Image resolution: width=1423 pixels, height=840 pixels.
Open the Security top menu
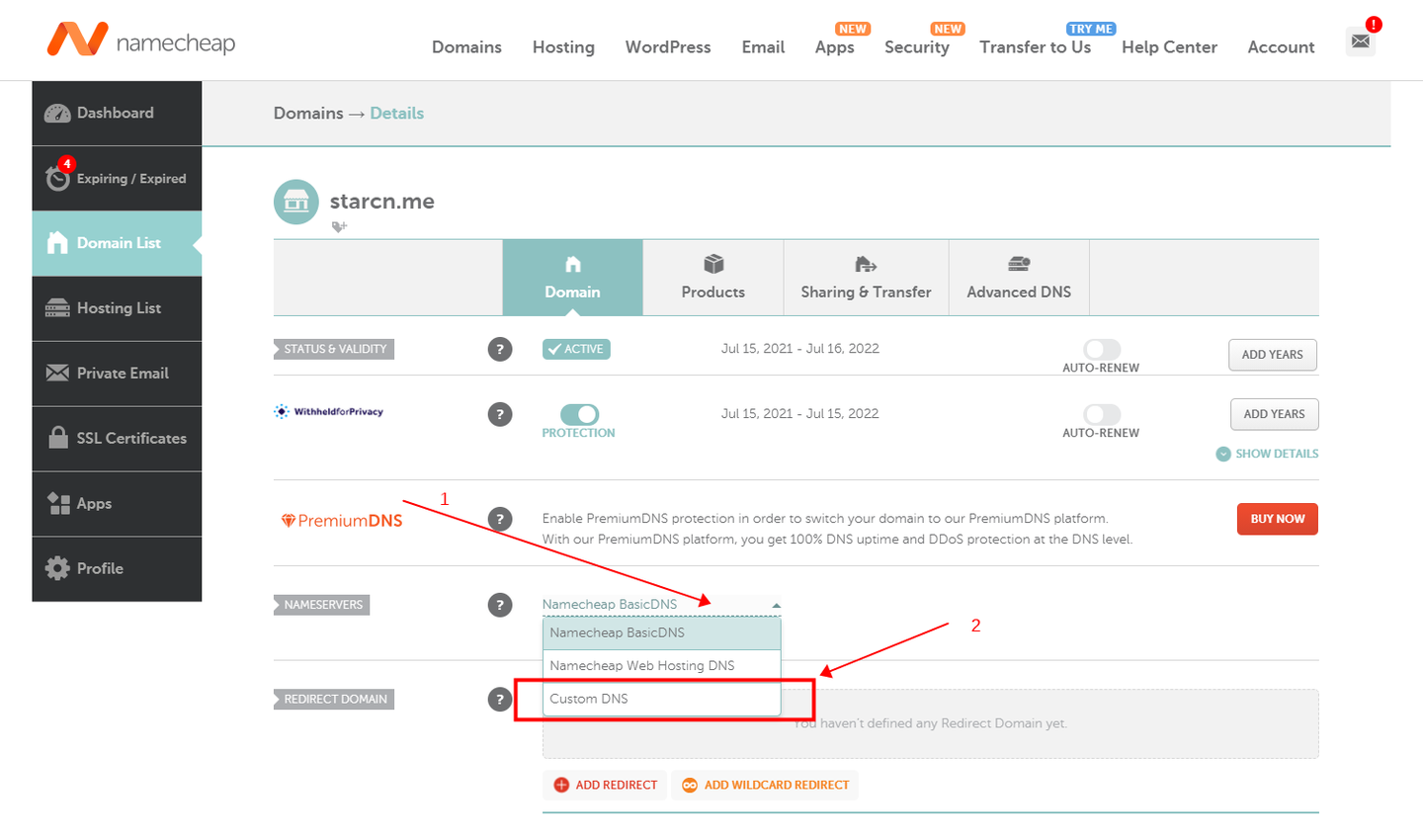coord(917,47)
